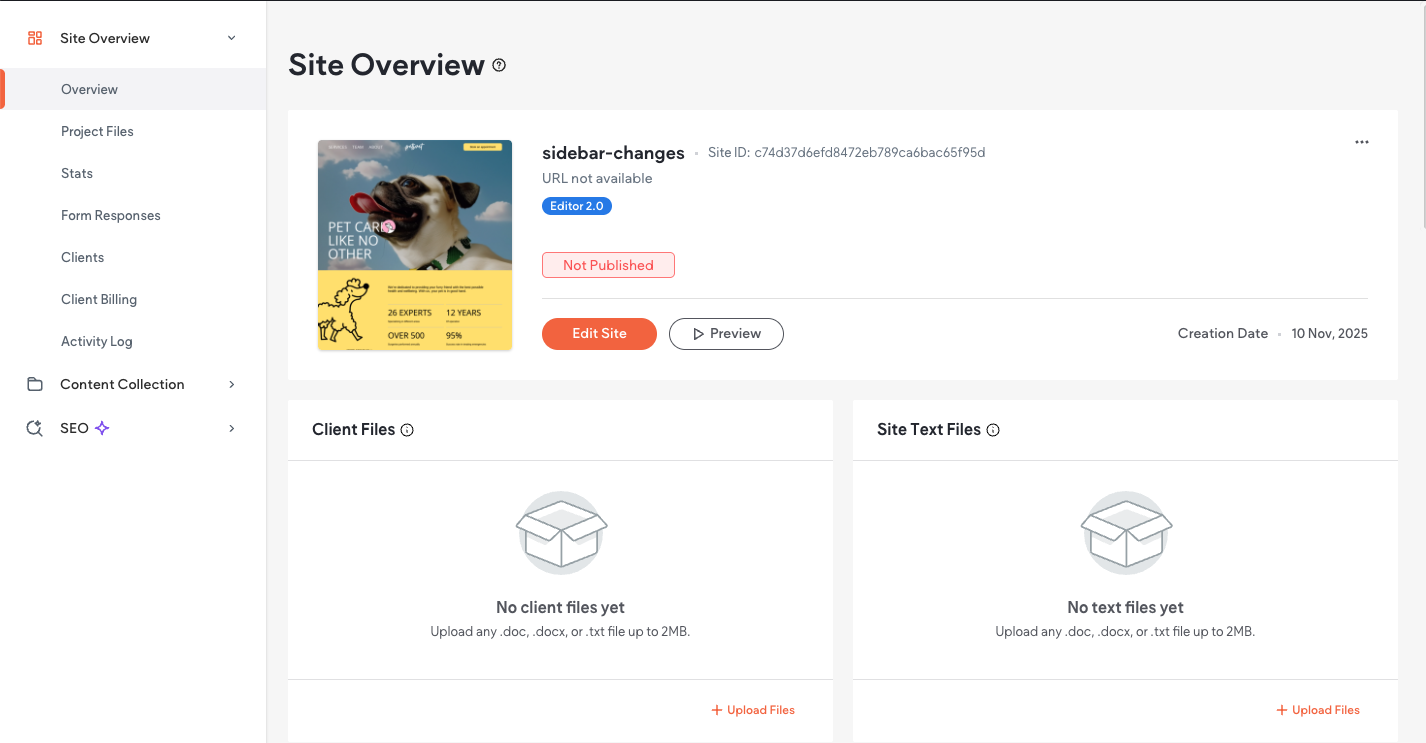Click the URL not available text
The image size is (1426, 743).
597,178
